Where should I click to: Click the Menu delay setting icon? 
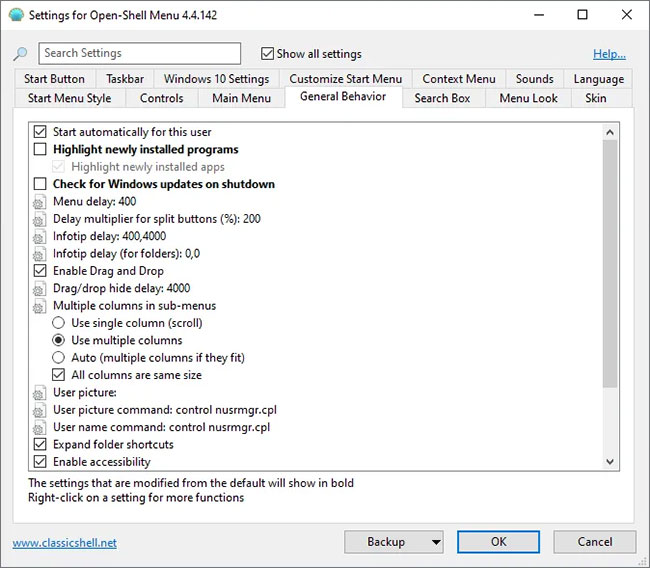click(x=40, y=202)
